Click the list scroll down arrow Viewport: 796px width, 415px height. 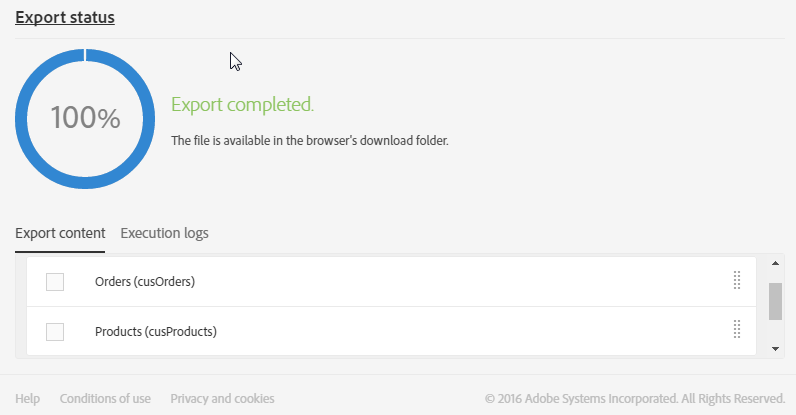775,348
